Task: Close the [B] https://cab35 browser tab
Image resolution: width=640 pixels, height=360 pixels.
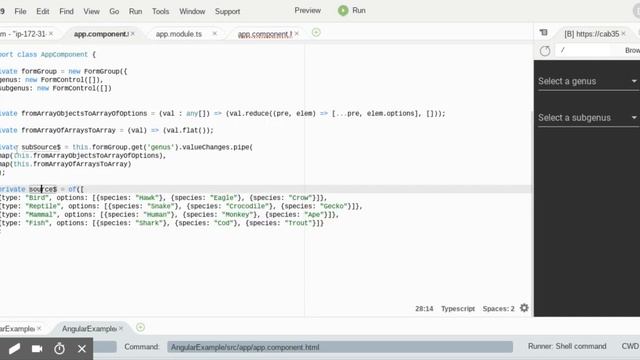Action: click(623, 34)
